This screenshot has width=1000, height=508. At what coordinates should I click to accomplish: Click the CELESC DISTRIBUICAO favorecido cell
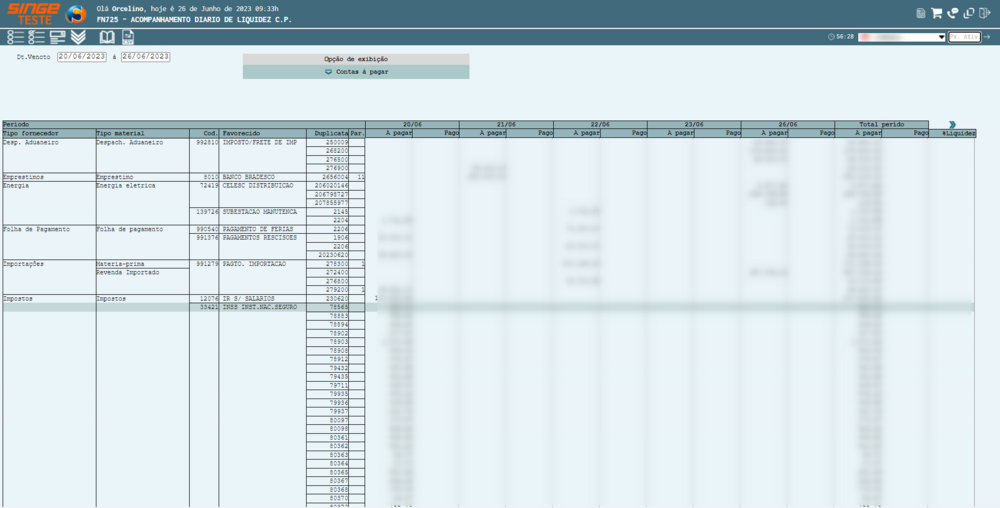pyautogui.click(x=263, y=185)
